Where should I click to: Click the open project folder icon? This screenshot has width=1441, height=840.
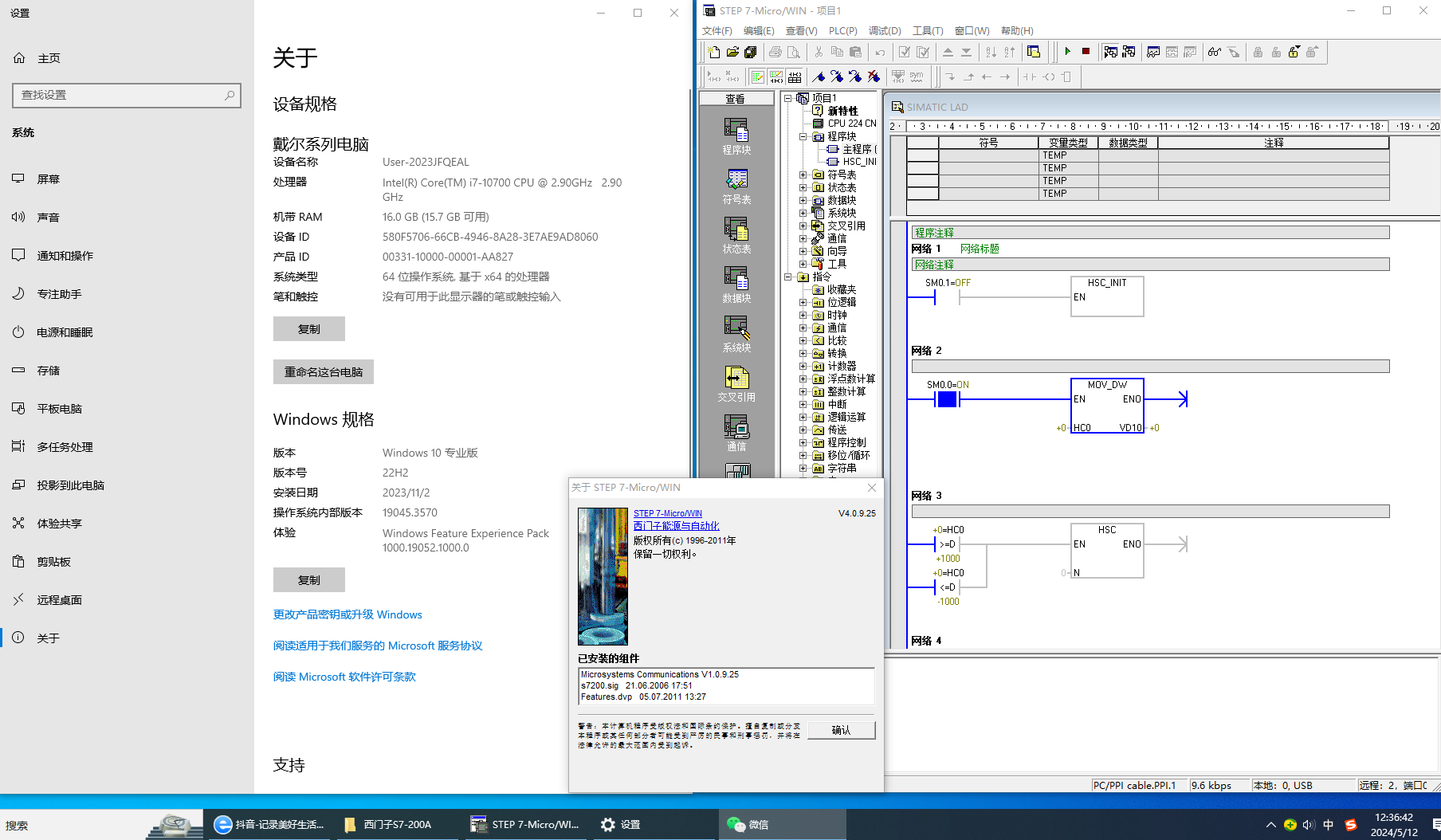click(x=732, y=53)
